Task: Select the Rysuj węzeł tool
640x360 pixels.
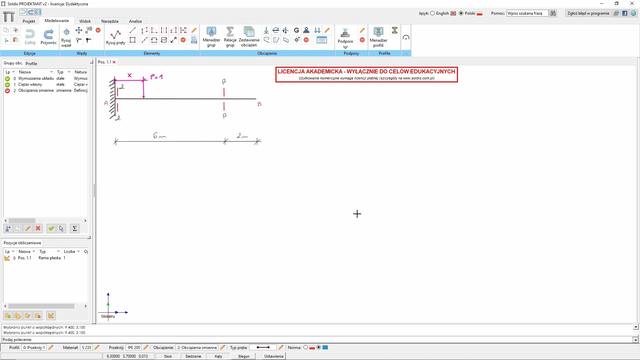Action: pyautogui.click(x=66, y=37)
